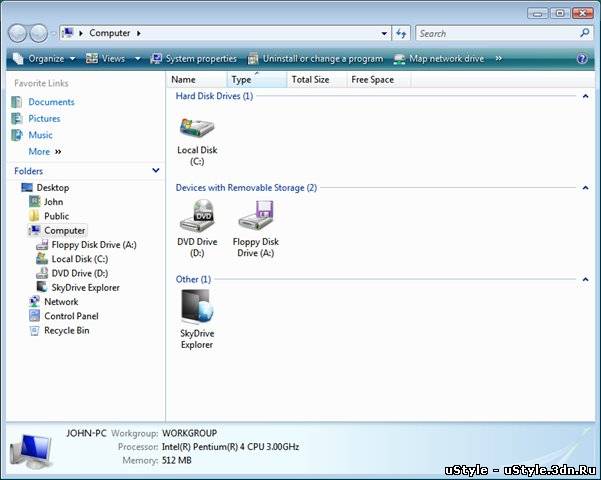Image resolution: width=601 pixels, height=480 pixels.
Task: Sort by the Free Space column header
Action: point(379,80)
